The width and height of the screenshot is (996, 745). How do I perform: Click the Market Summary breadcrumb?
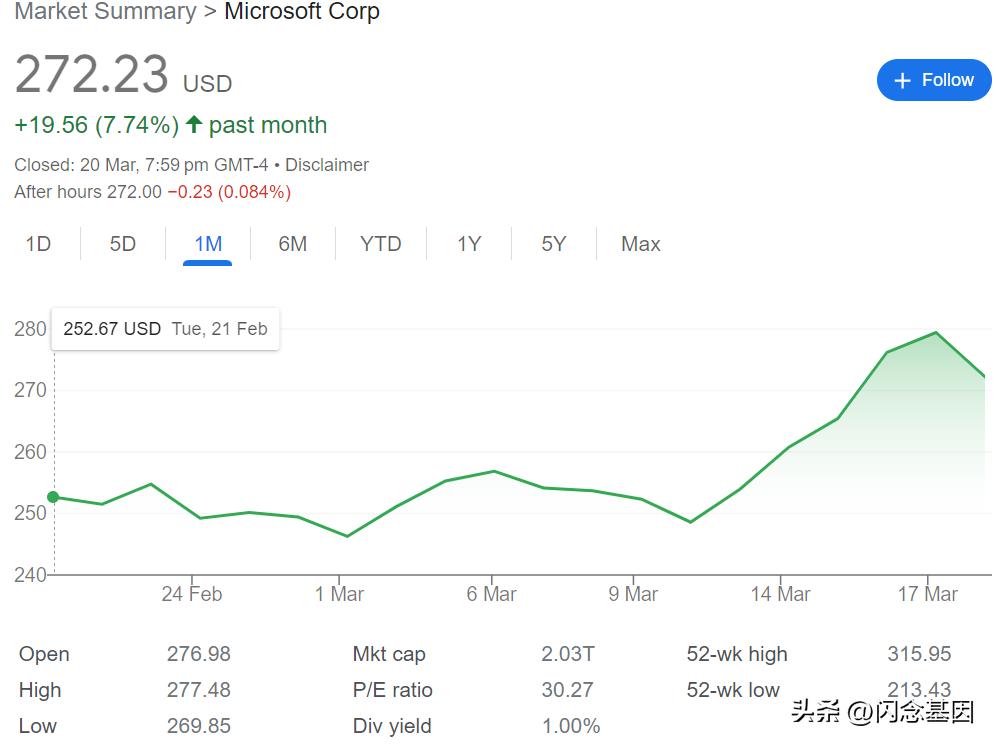(x=105, y=12)
